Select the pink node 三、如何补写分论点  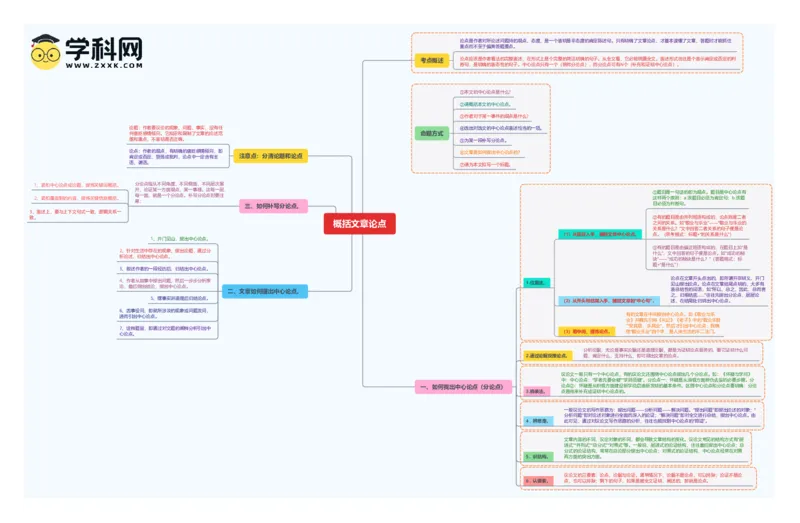pos(273,206)
